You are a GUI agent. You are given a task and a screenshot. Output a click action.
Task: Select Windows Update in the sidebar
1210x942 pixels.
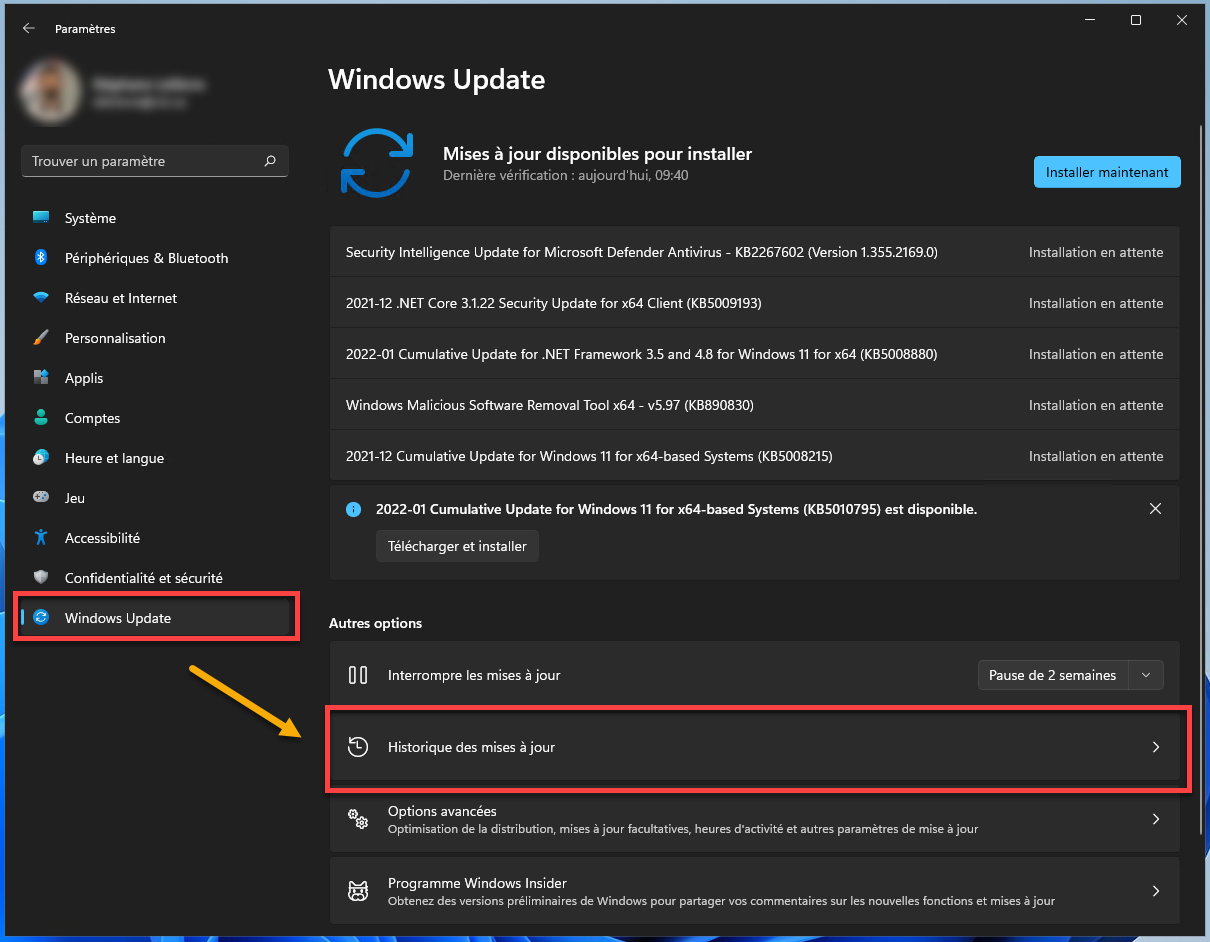pyautogui.click(x=155, y=618)
